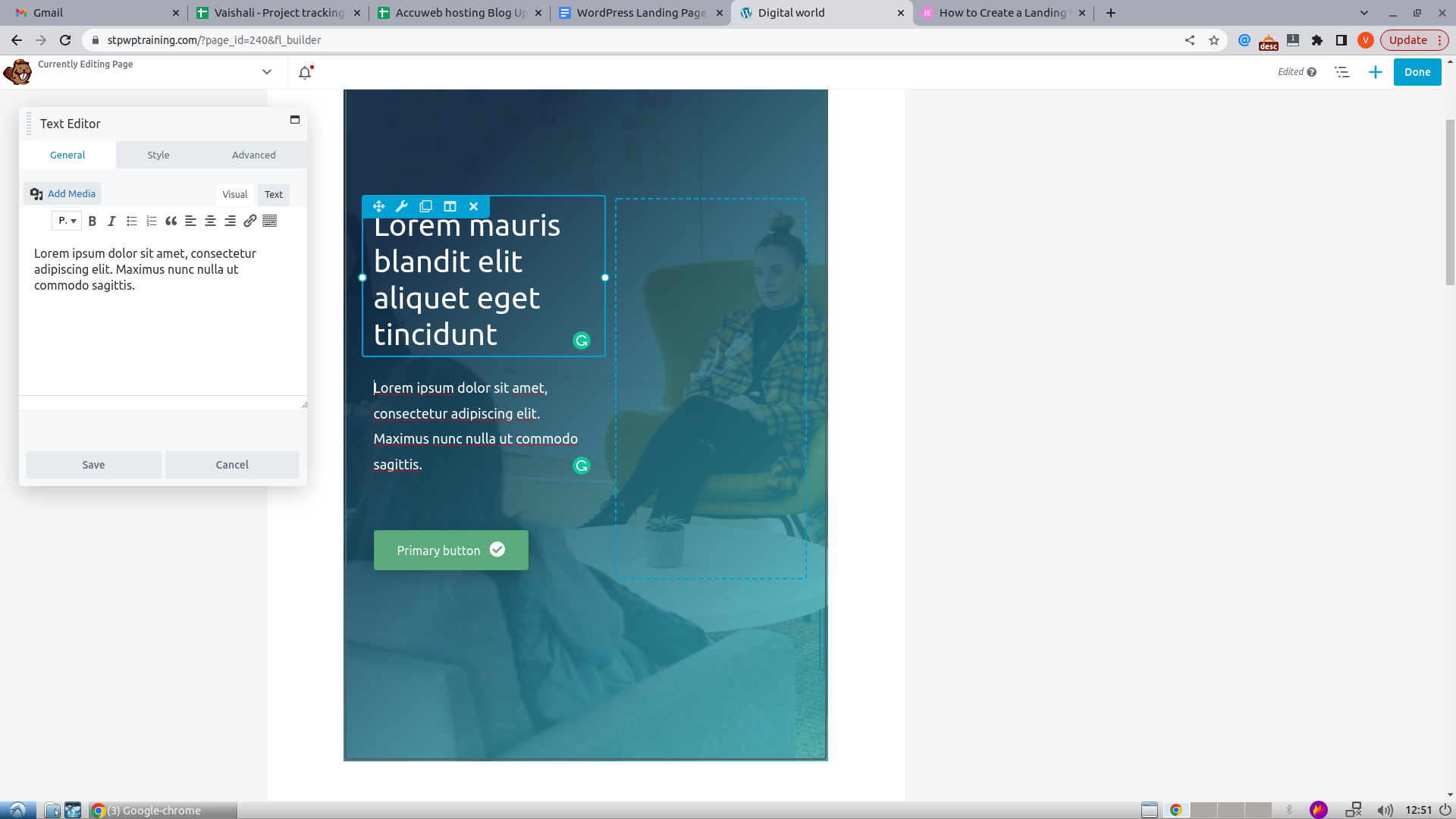Expand the Advanced settings tab
The height and width of the screenshot is (819, 1456).
click(253, 155)
